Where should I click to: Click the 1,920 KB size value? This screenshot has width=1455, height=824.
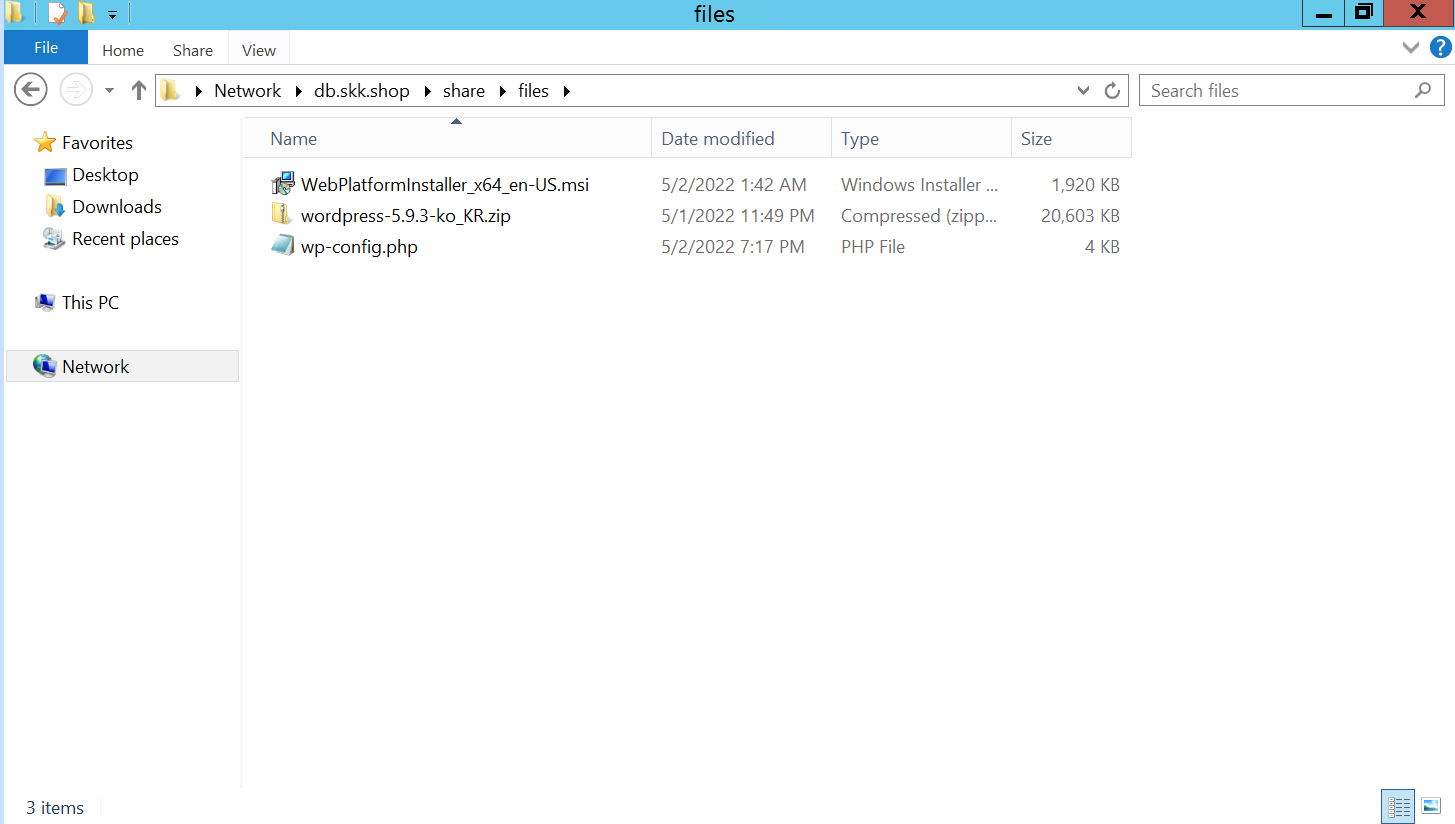click(x=1086, y=185)
